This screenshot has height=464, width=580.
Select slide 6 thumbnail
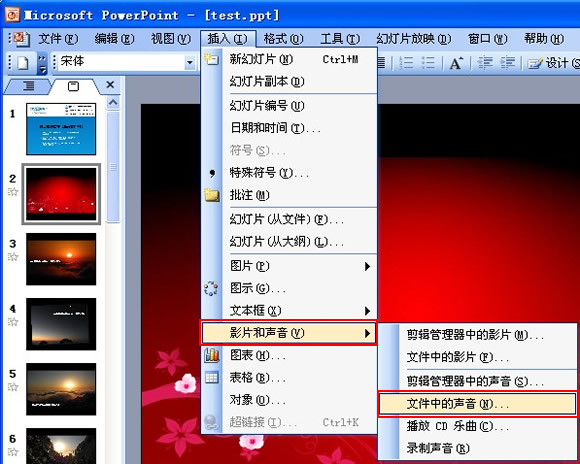coord(61,446)
